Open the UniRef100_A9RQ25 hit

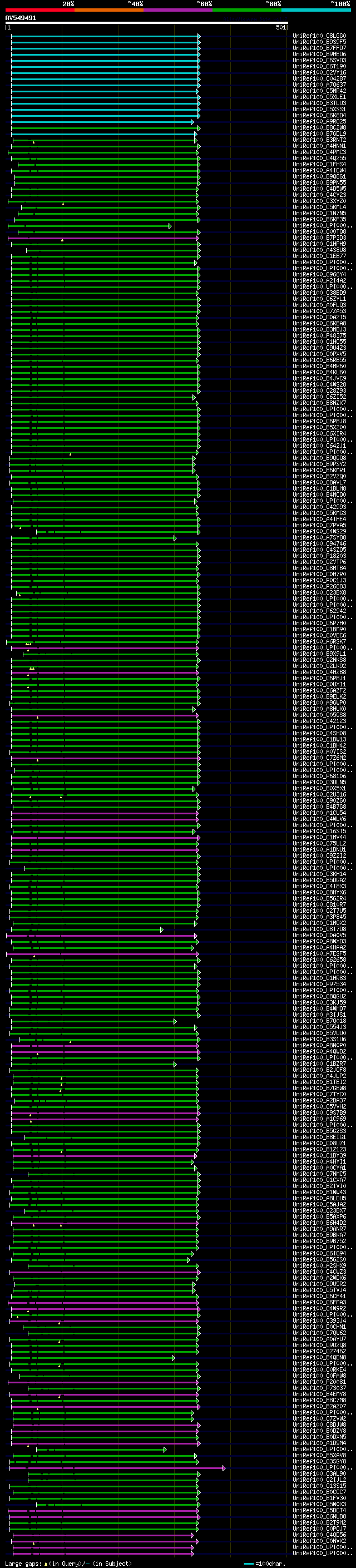pos(319,121)
